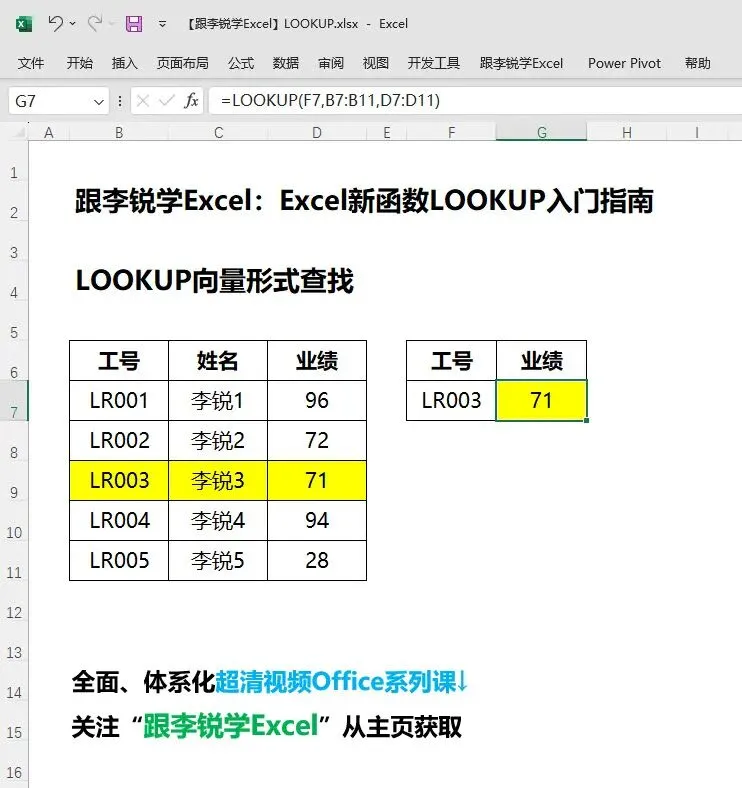Select cell with value 96
The height and width of the screenshot is (788, 742).
coord(317,401)
